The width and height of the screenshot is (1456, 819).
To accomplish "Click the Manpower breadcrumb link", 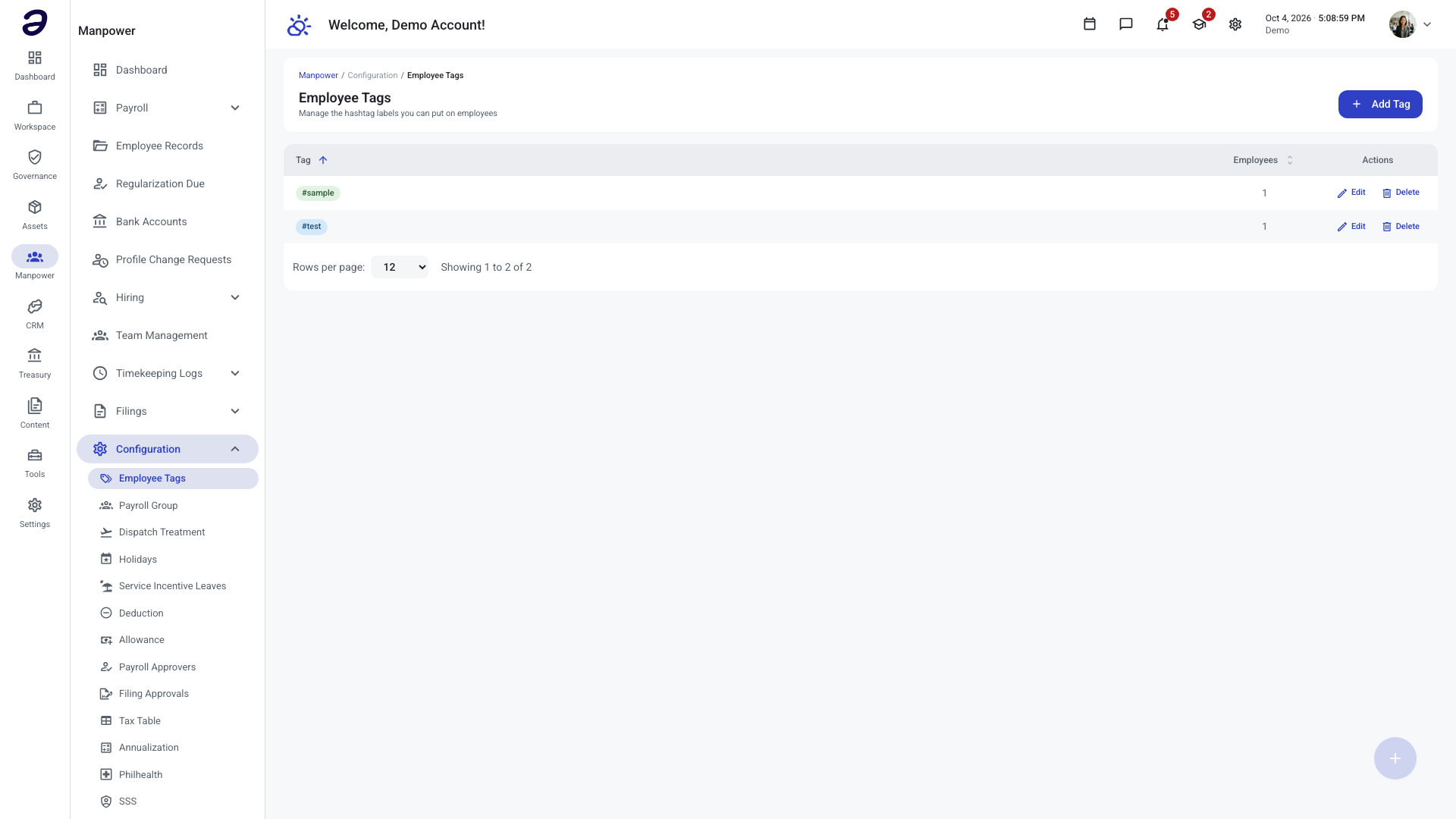I will pyautogui.click(x=318, y=75).
